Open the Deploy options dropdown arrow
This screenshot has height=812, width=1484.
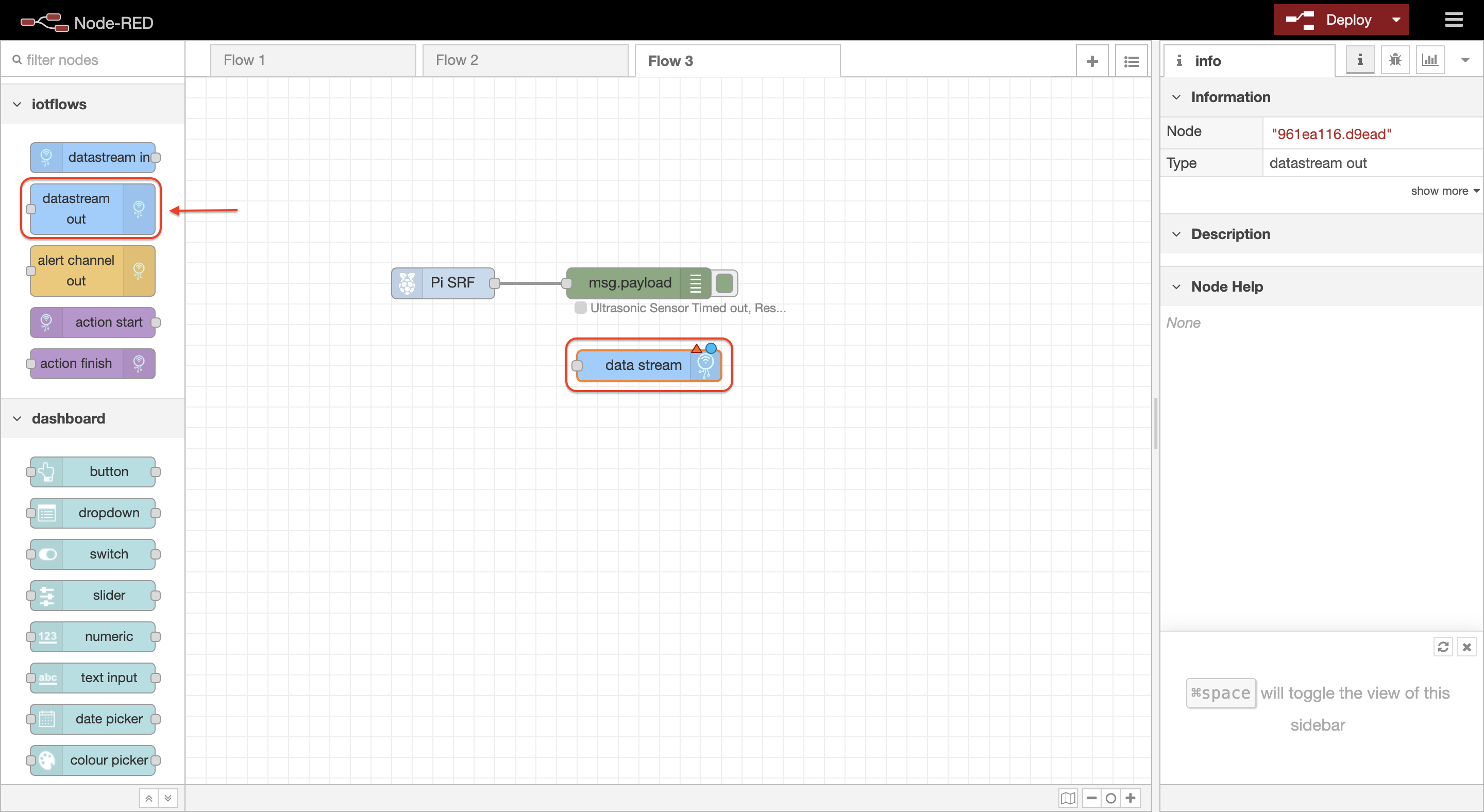point(1396,20)
